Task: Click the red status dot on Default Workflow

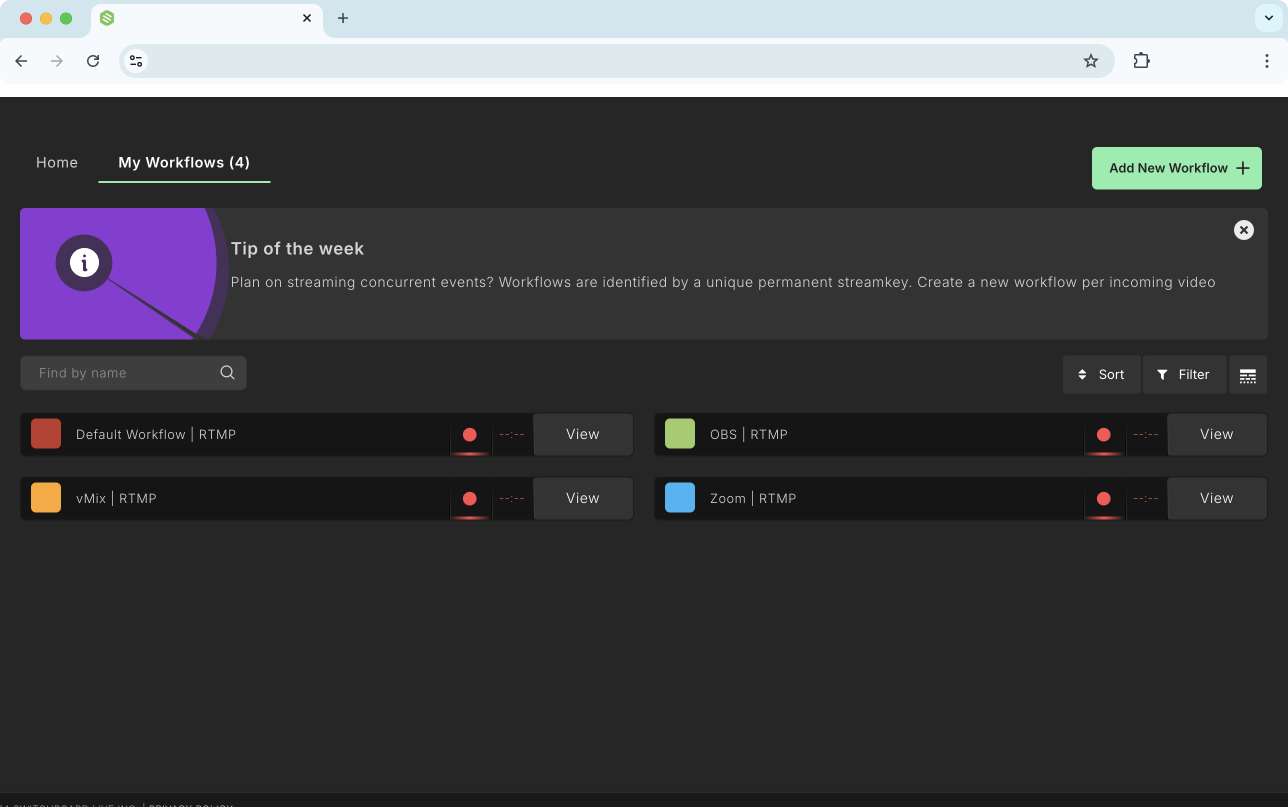Action: pos(470,434)
